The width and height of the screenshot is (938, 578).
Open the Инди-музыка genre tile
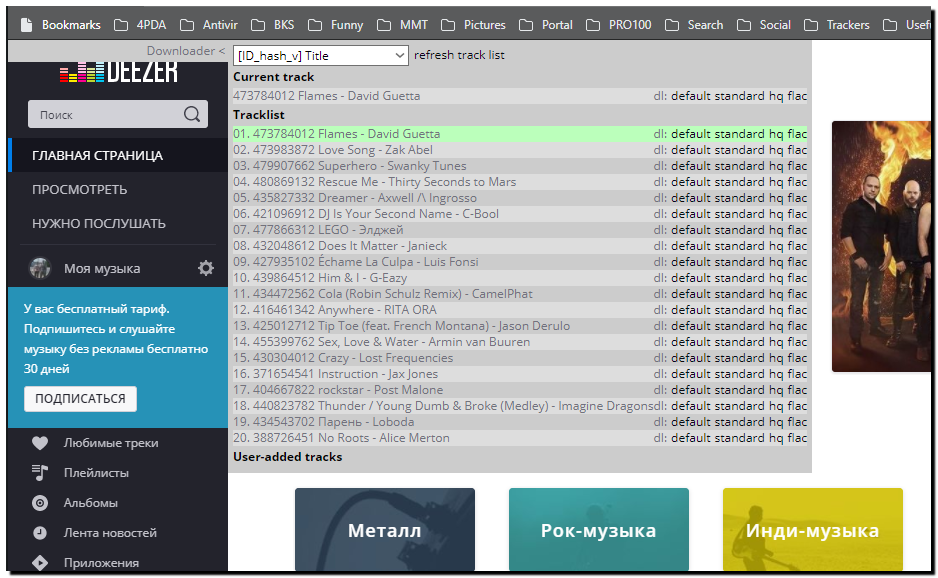pyautogui.click(x=812, y=530)
